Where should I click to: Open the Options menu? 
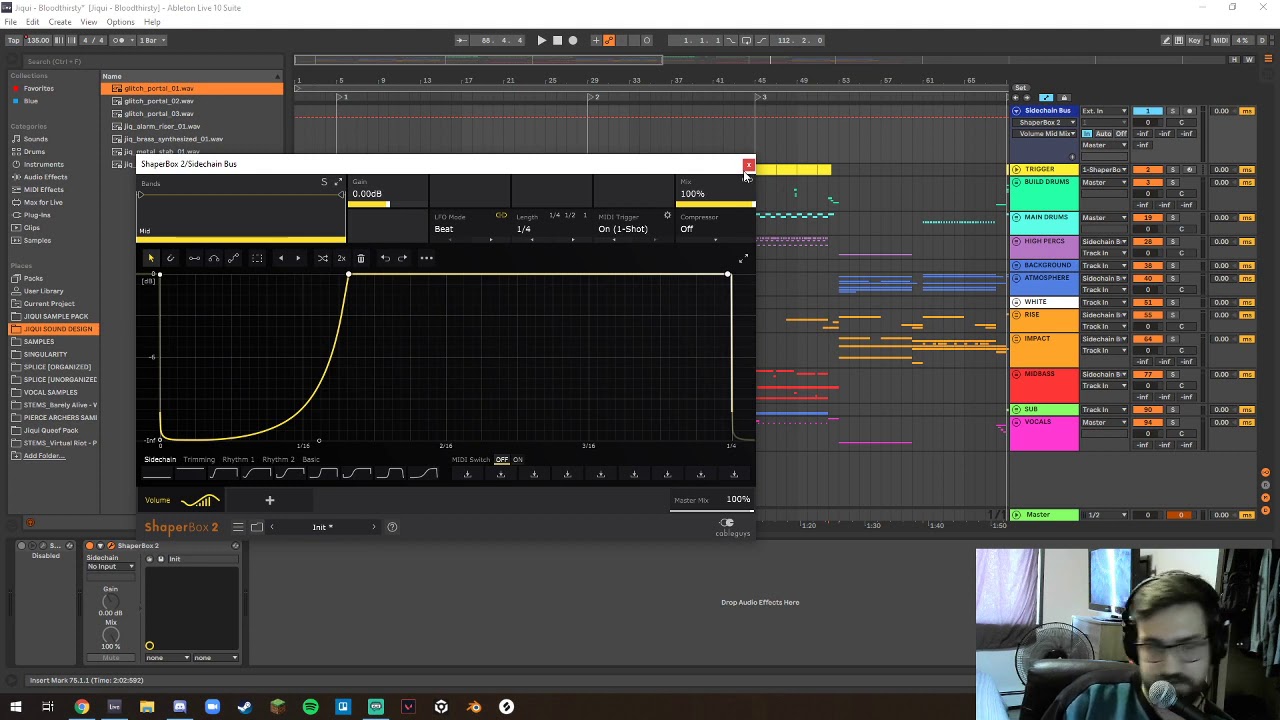(120, 22)
